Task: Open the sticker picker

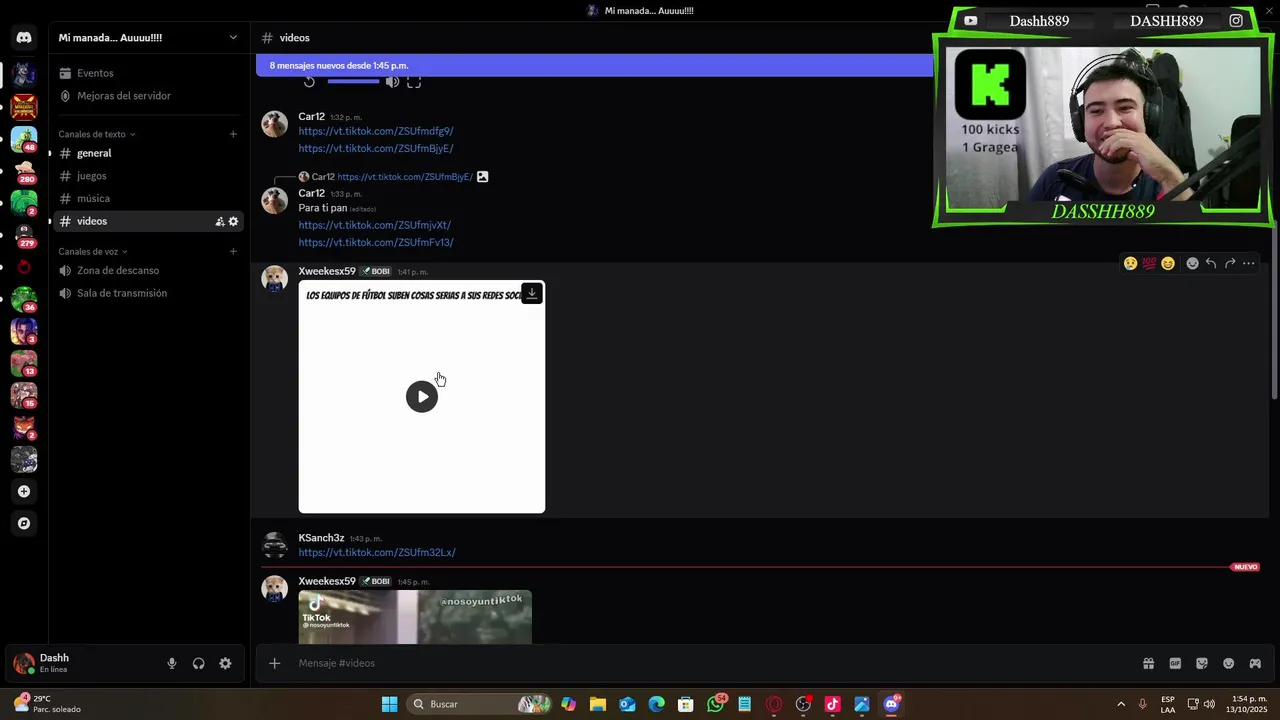Action: (1202, 663)
